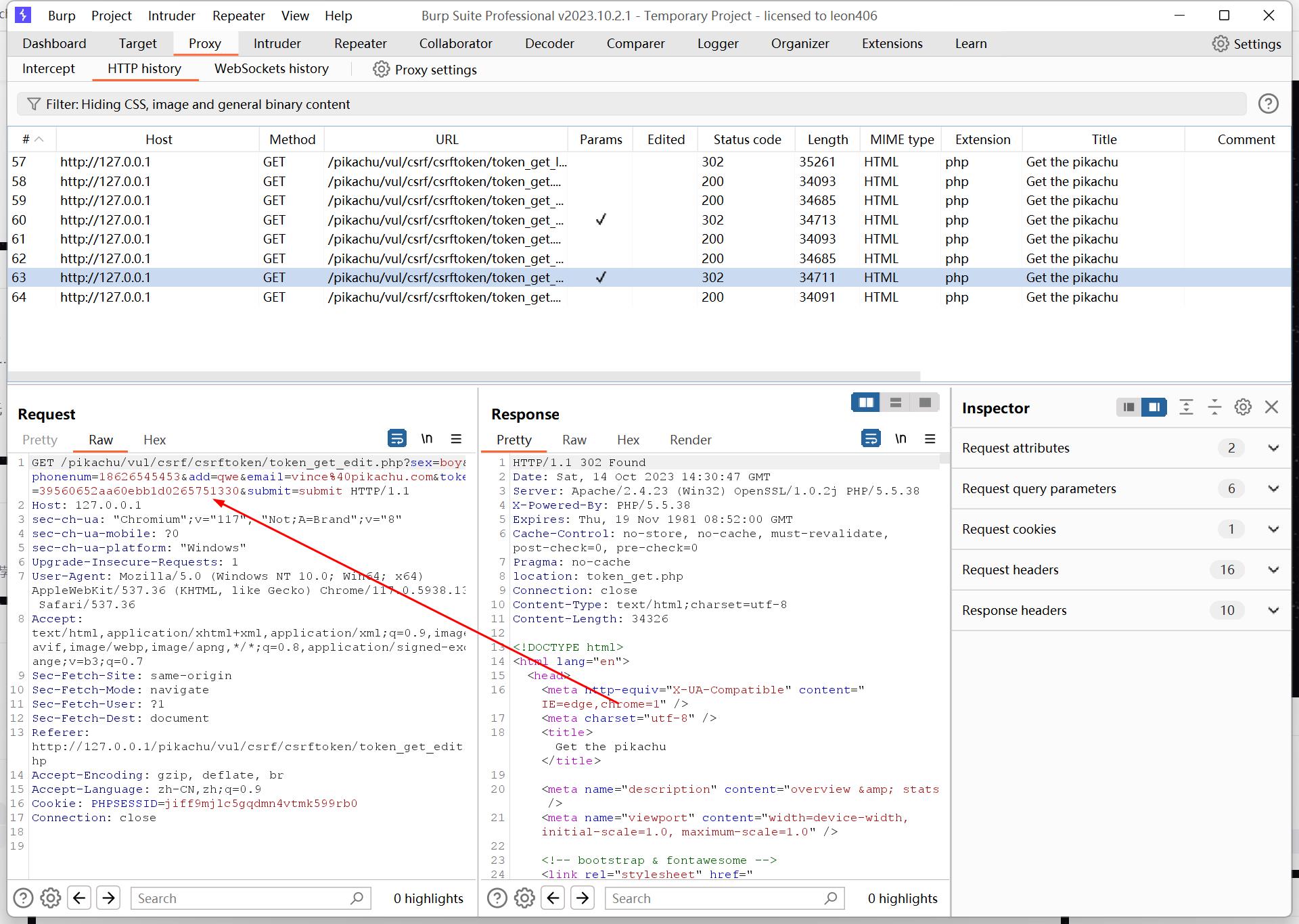Sort history by Status code column

click(x=747, y=139)
